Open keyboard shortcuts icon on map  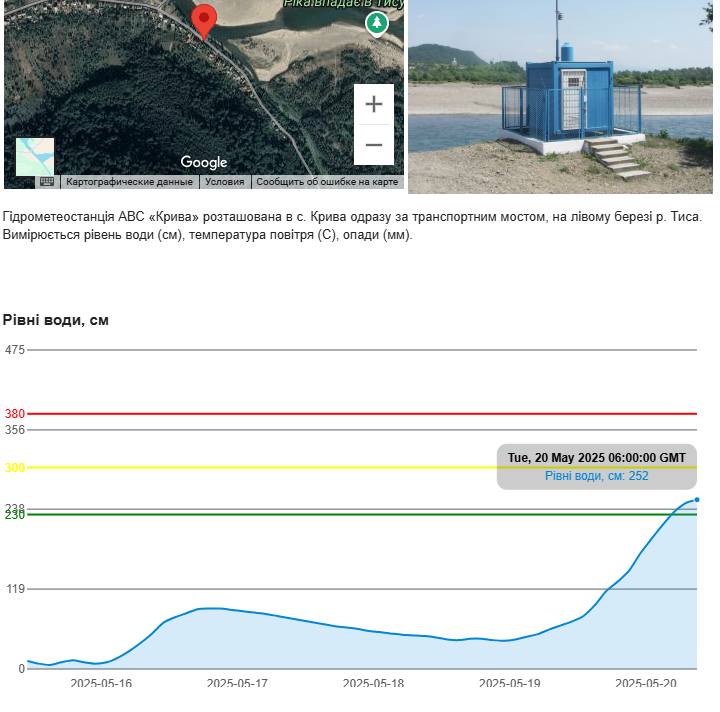(x=47, y=182)
